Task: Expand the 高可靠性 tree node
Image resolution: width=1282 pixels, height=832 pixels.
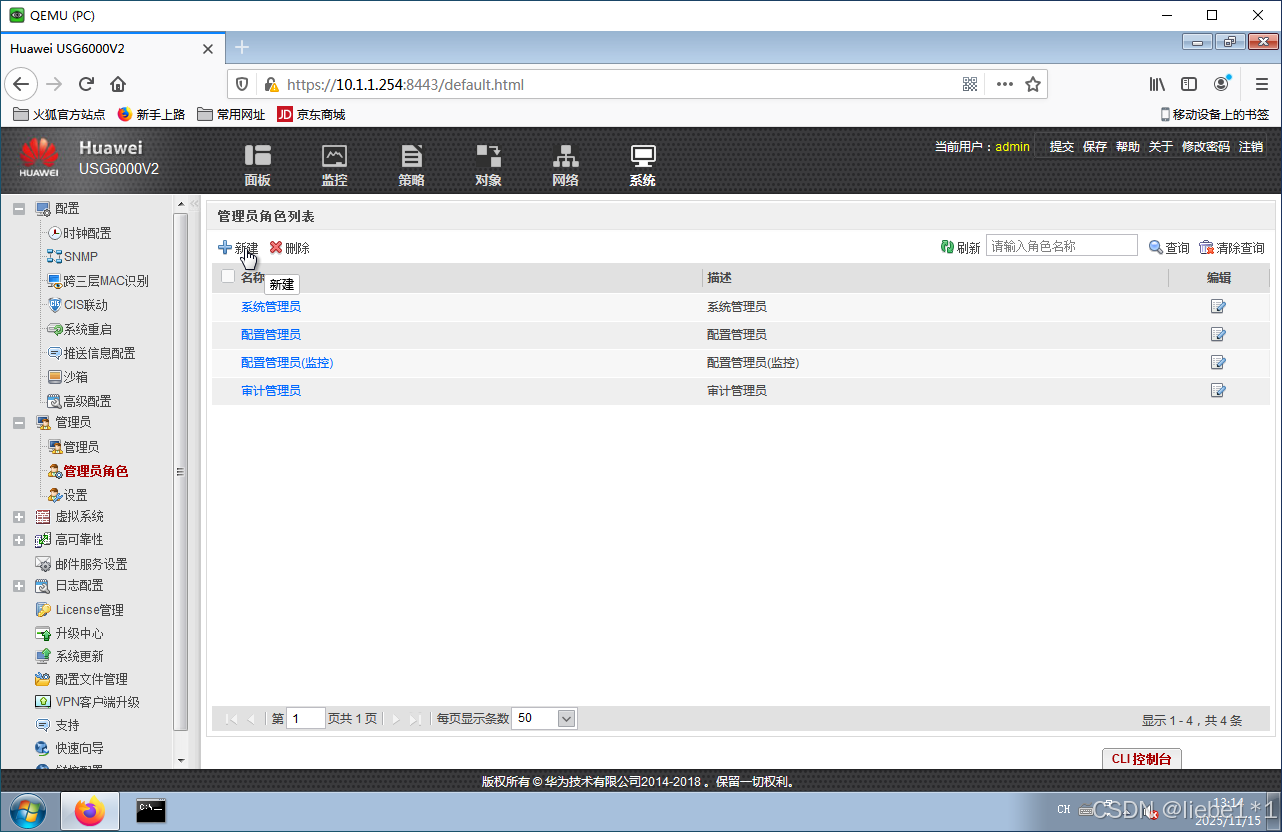Action: [x=19, y=539]
